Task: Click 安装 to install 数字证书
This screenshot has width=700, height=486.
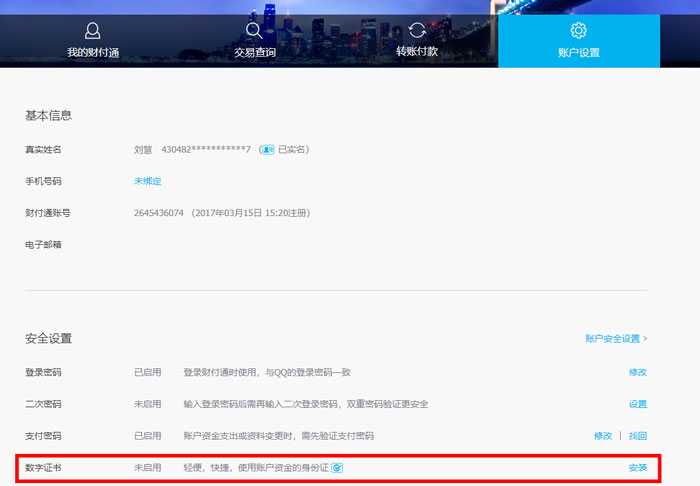Action: click(x=637, y=468)
